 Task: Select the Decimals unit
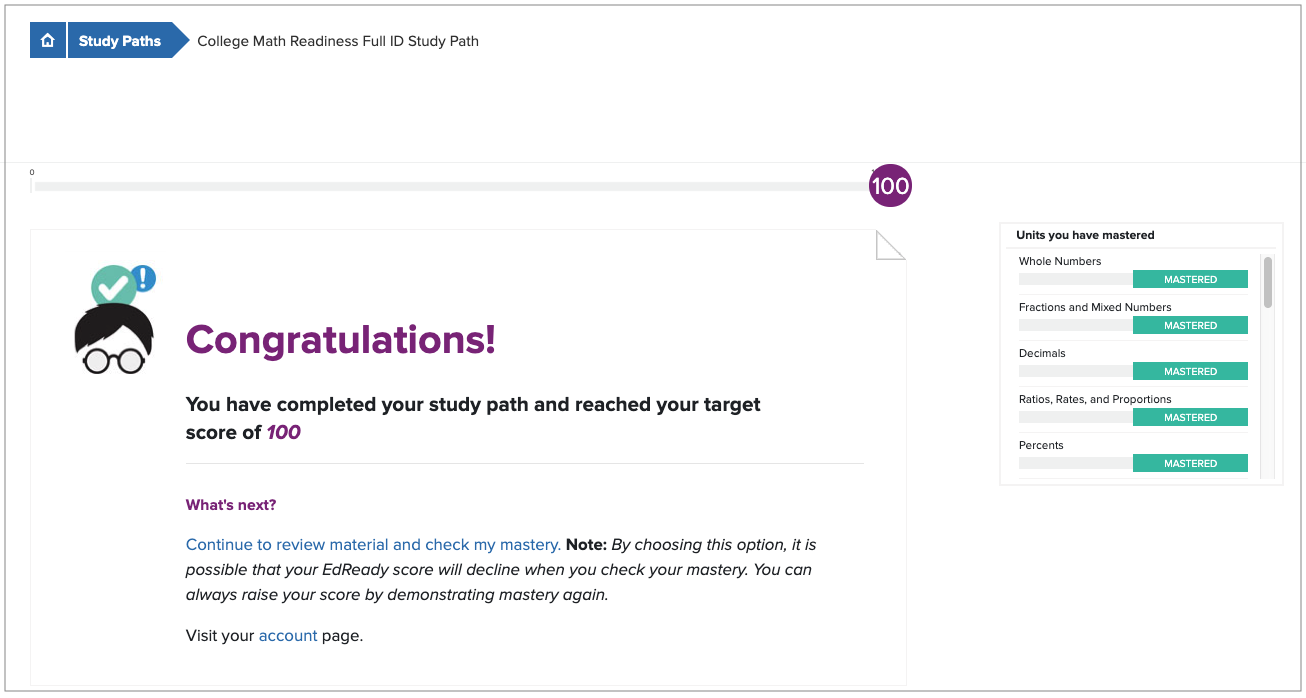click(x=1042, y=353)
